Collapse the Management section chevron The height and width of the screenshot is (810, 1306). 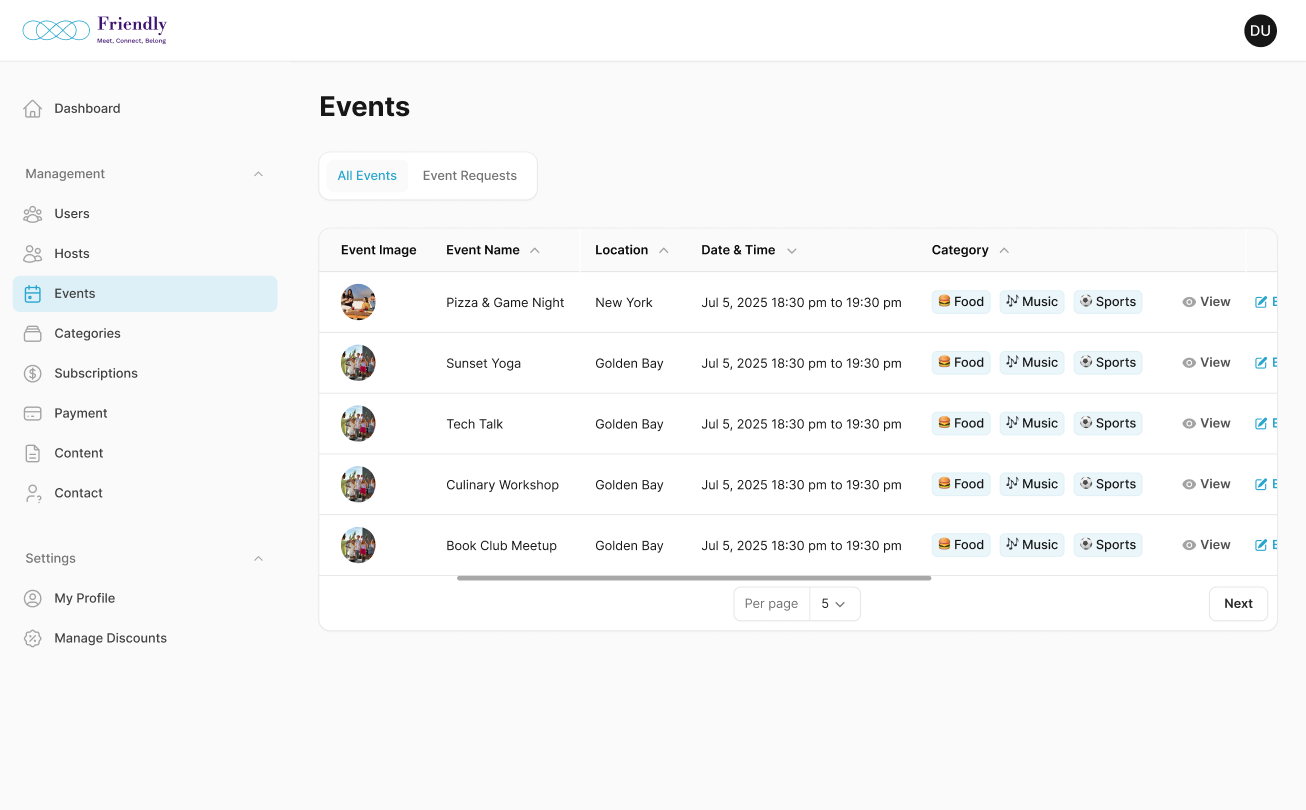point(258,174)
